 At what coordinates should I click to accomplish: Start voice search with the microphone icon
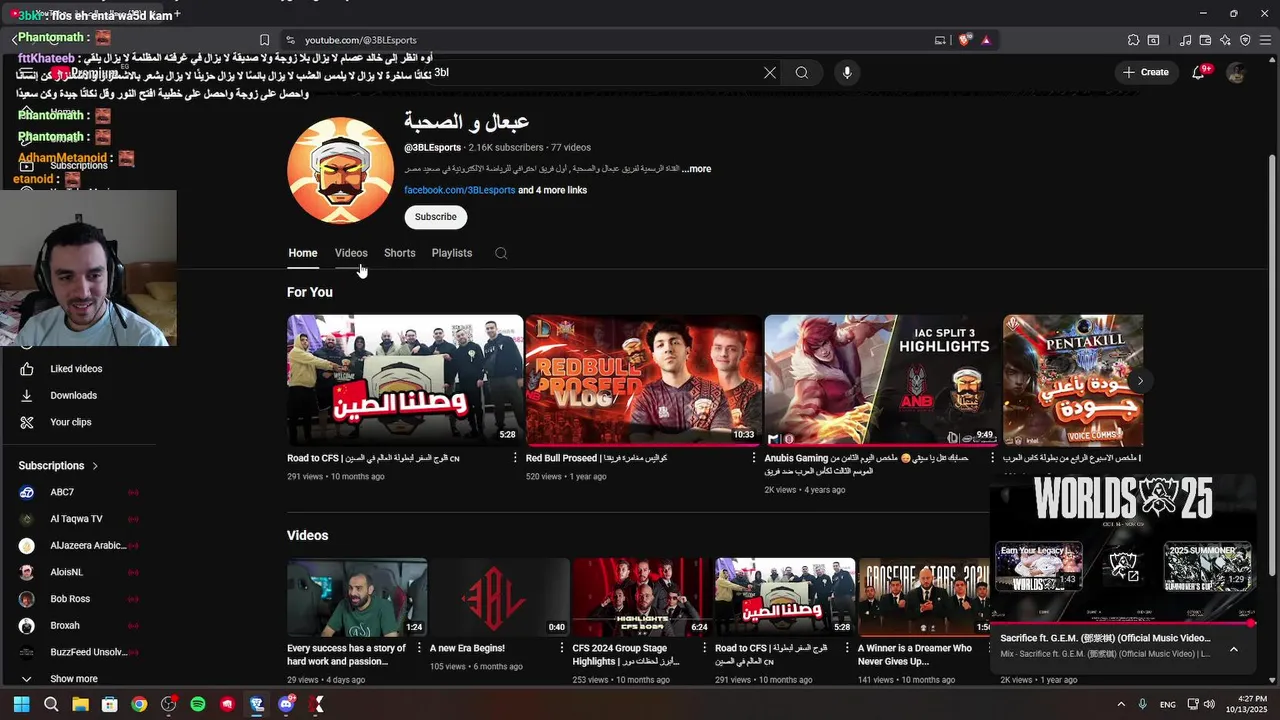point(847,73)
